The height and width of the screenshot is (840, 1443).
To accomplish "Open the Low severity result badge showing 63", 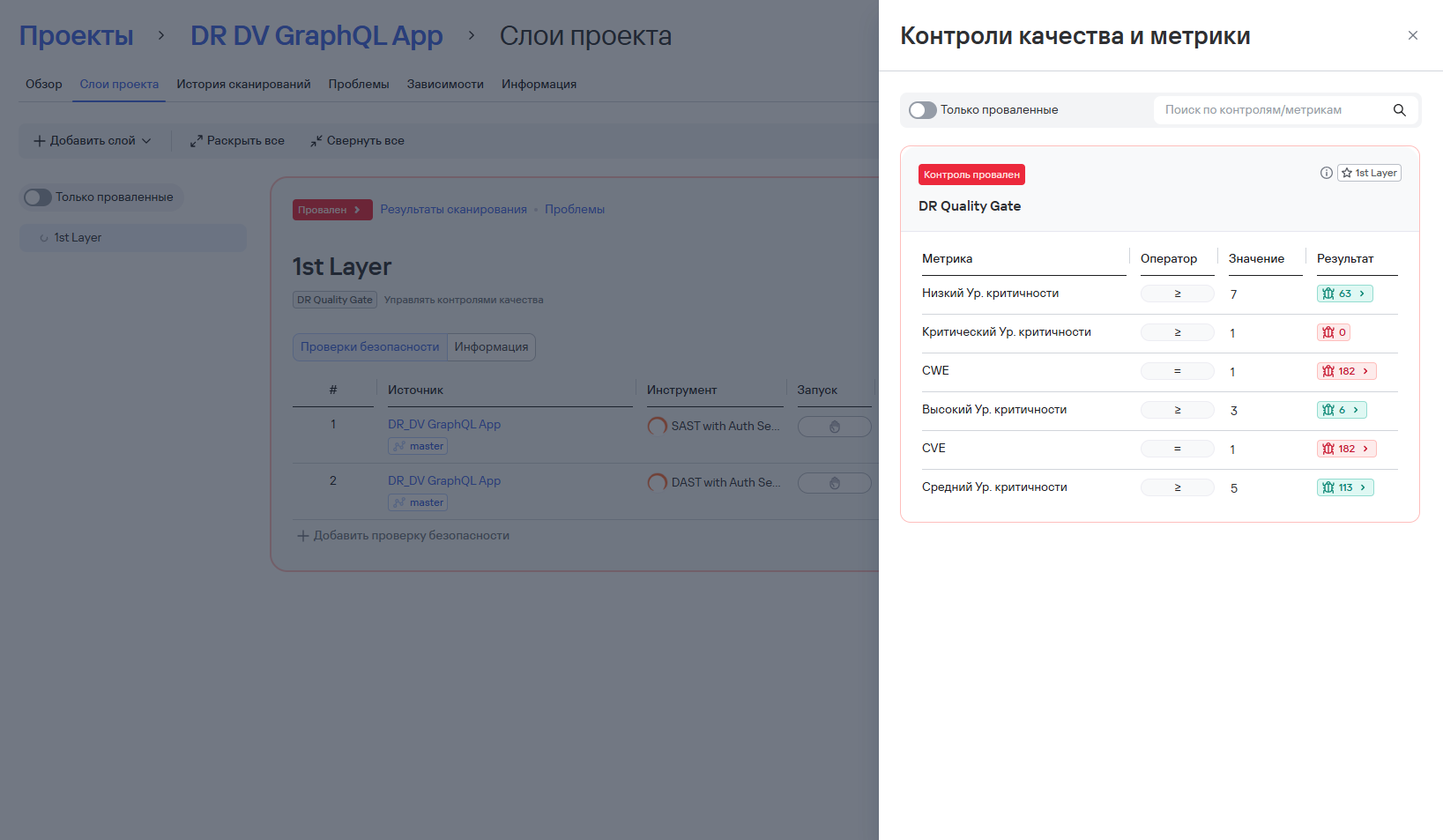I will 1344,294.
